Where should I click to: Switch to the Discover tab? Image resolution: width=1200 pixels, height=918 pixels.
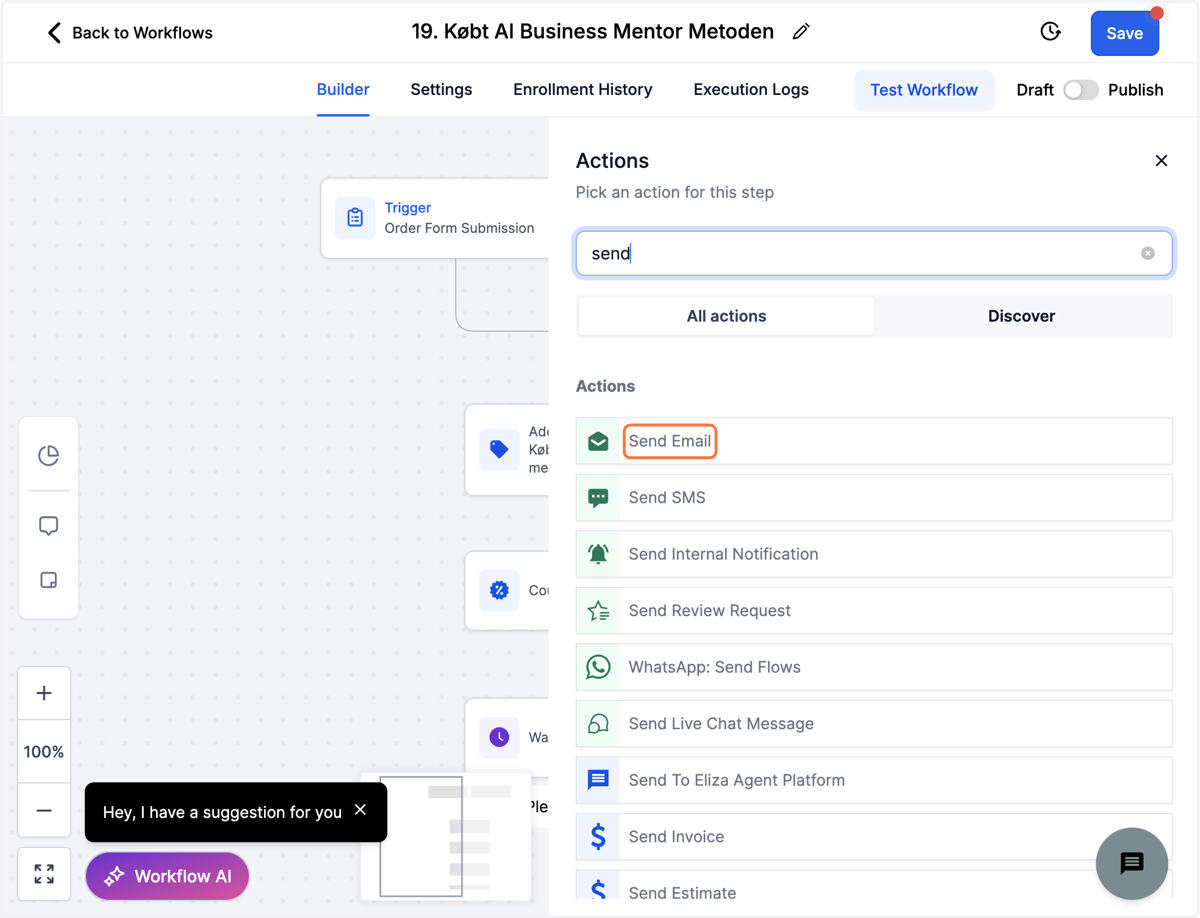[x=1022, y=316]
